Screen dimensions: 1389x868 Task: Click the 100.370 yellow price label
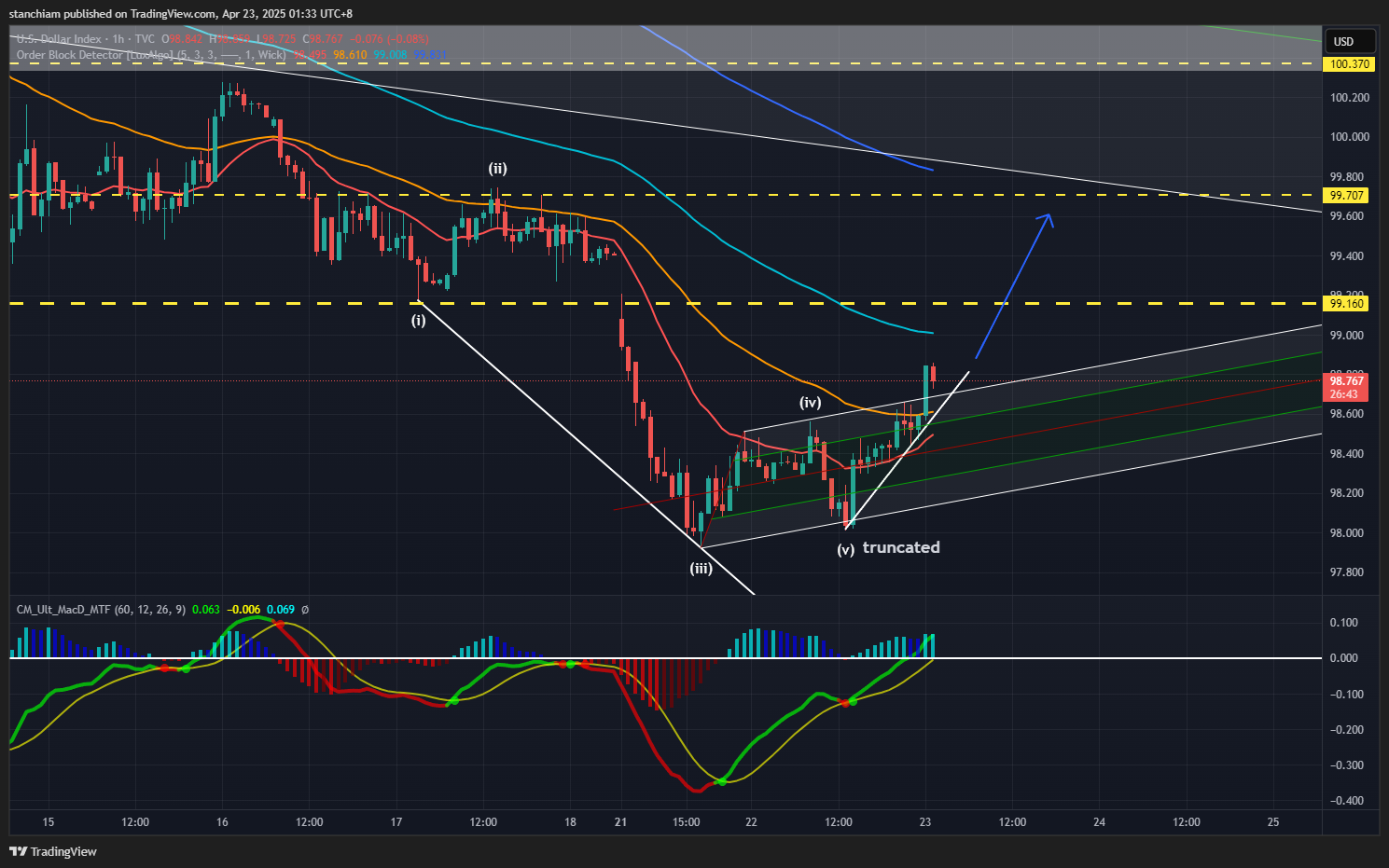tap(1349, 64)
